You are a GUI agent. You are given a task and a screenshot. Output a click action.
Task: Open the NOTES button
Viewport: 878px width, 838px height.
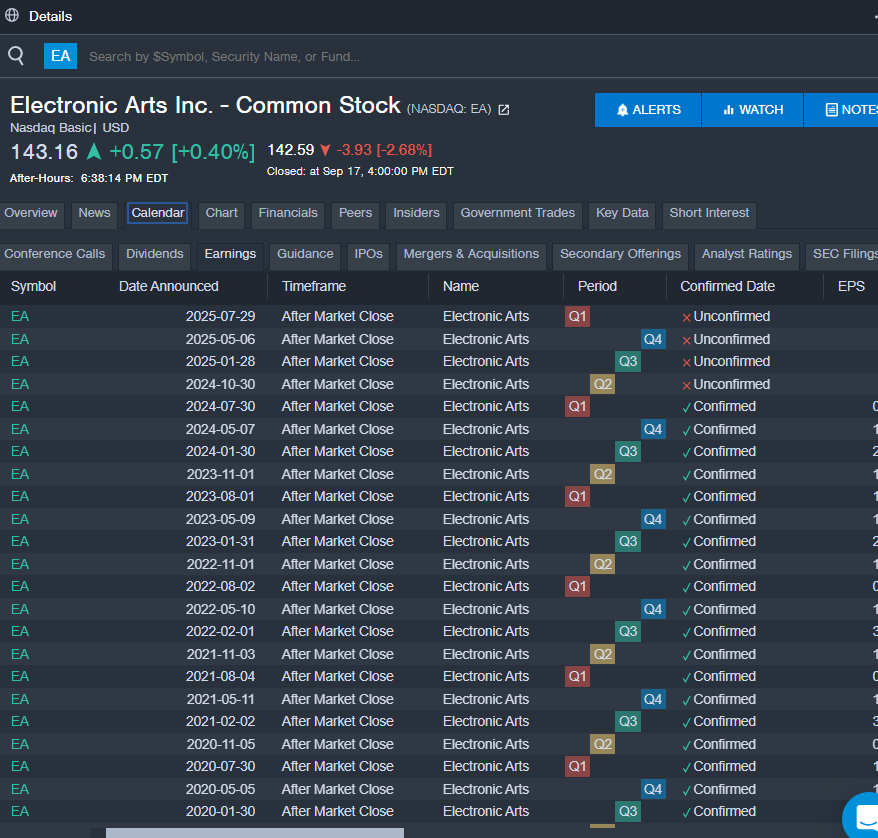842,110
